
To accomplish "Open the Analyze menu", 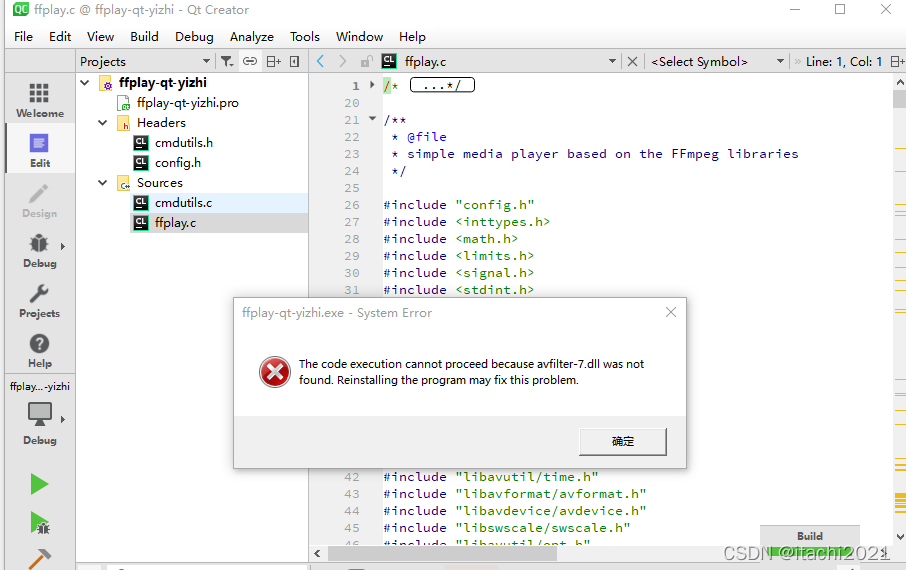I will 252,36.
